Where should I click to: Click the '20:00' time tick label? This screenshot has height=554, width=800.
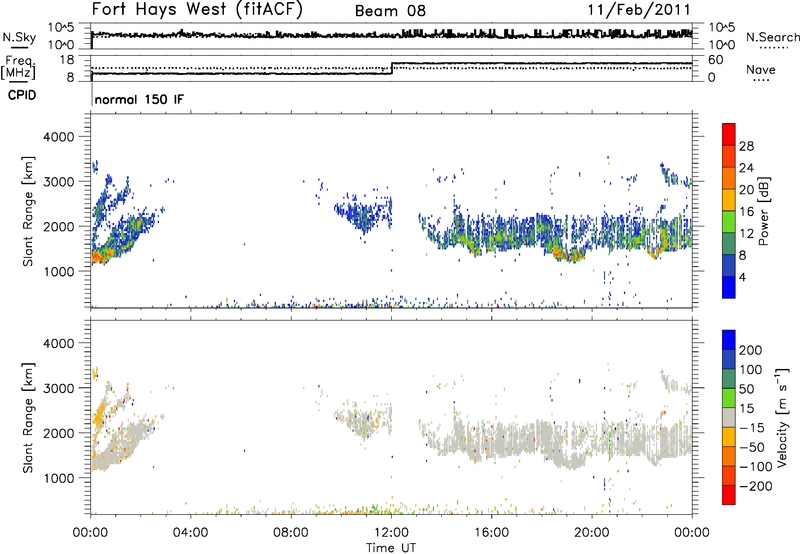click(592, 533)
